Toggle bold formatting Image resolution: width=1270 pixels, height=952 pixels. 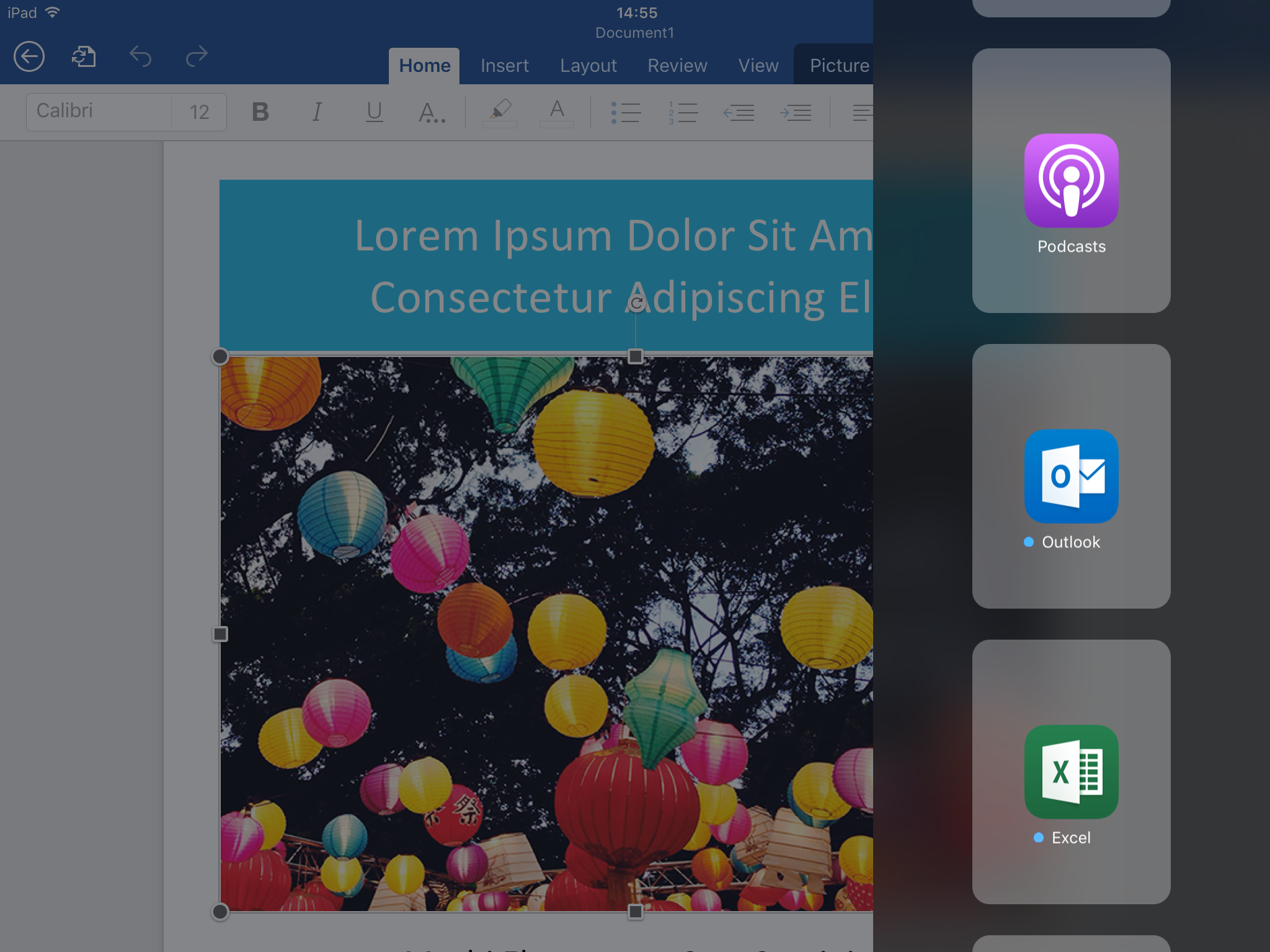pyautogui.click(x=260, y=112)
